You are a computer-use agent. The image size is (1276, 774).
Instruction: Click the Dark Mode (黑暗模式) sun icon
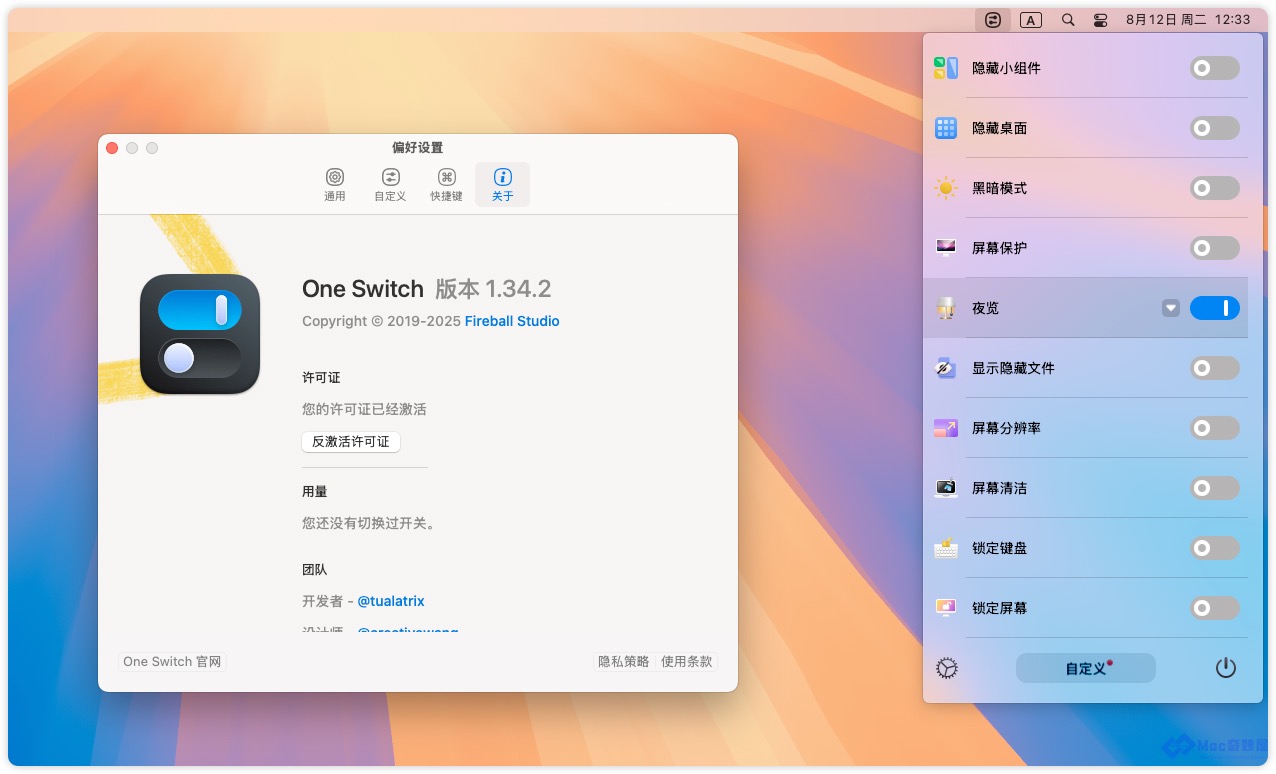pyautogui.click(x=946, y=188)
